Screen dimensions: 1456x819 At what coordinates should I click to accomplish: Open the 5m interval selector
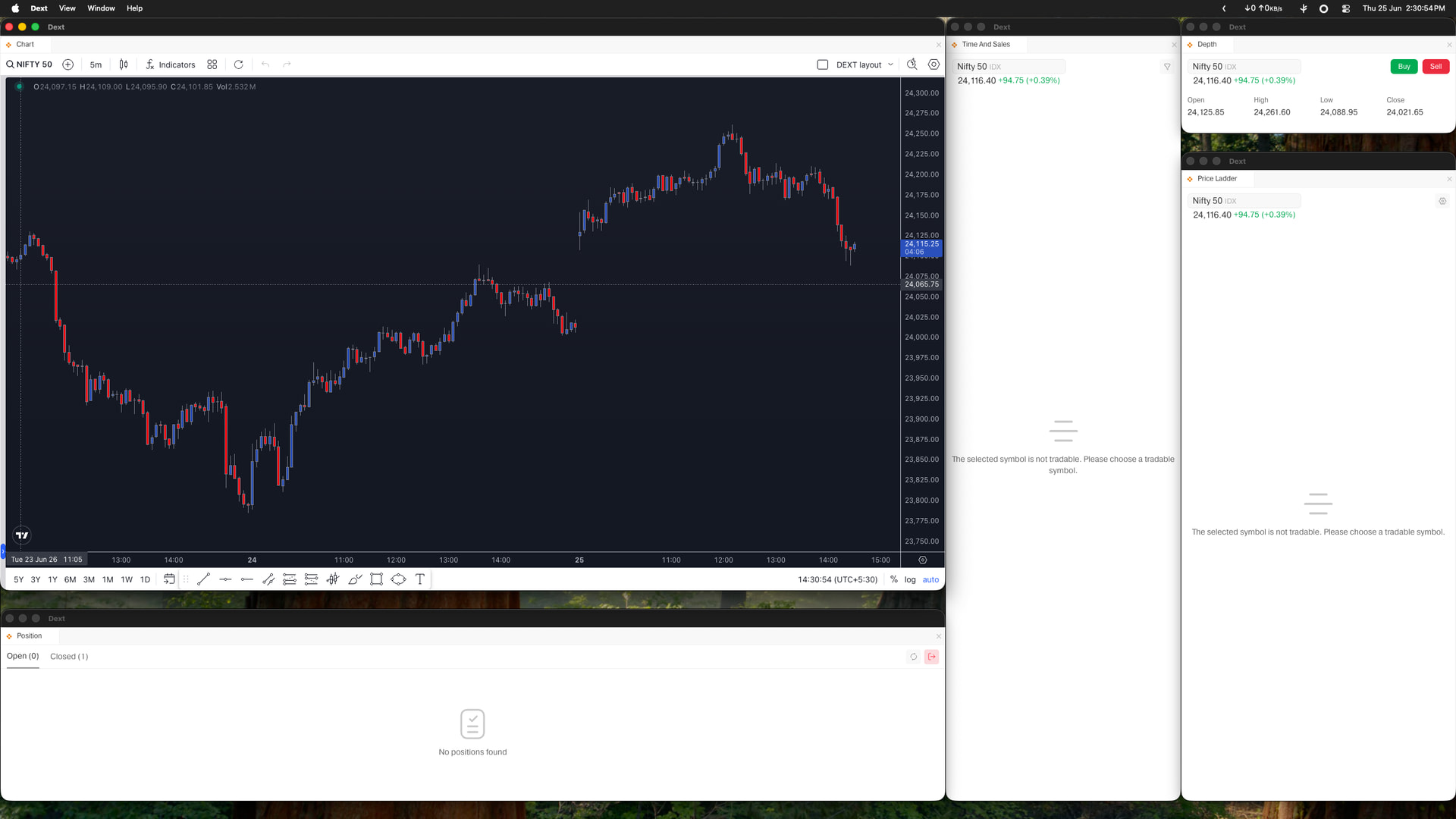pos(96,64)
